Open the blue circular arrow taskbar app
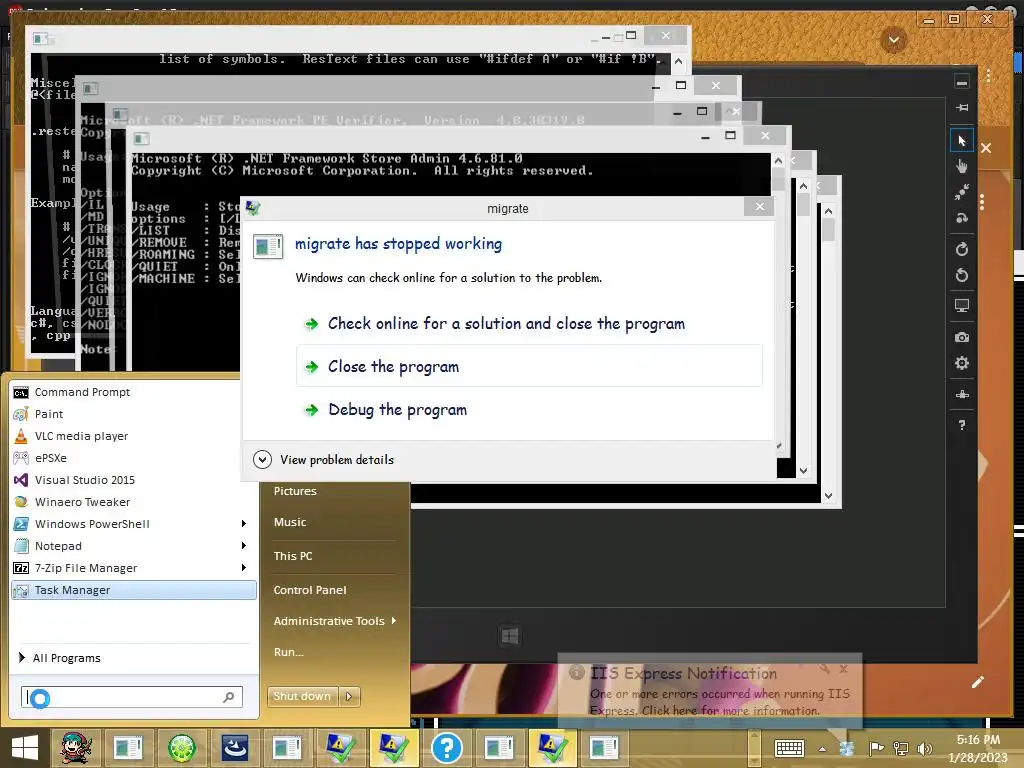Image resolution: width=1024 pixels, height=768 pixels. [x=234, y=748]
